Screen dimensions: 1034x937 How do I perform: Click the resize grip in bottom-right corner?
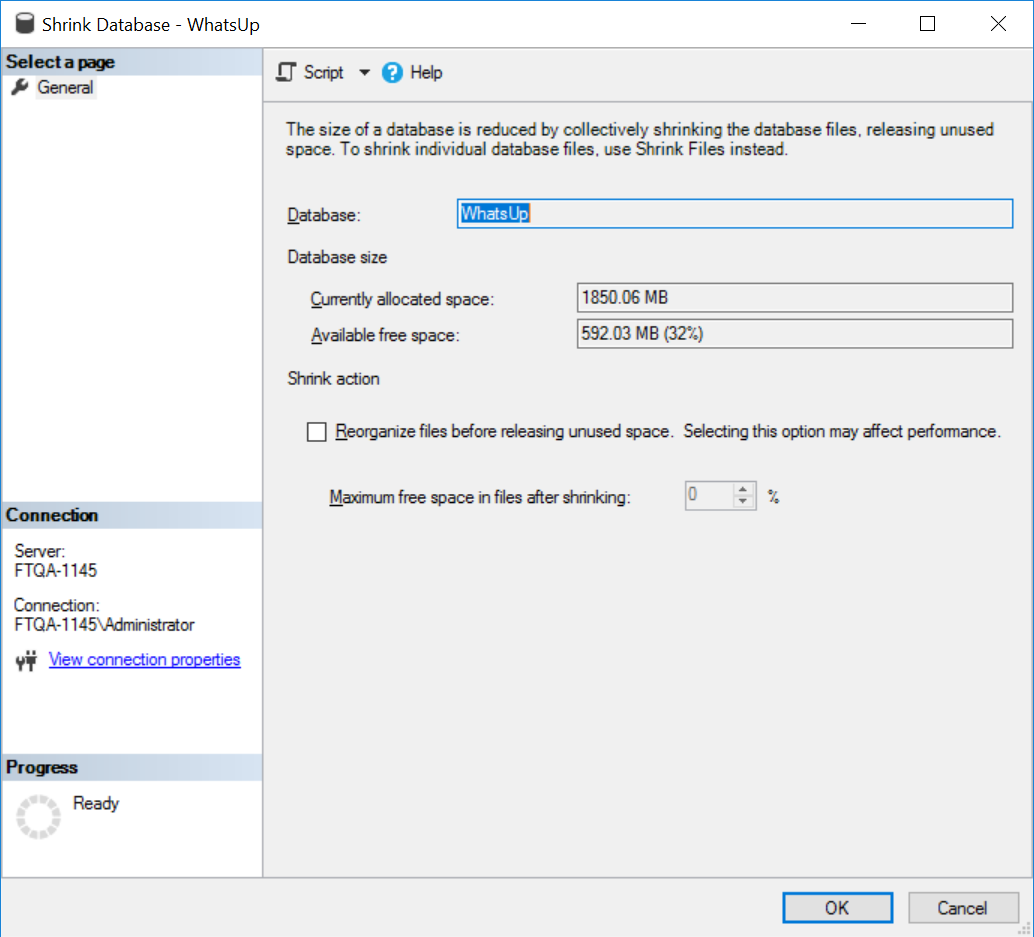point(1026,929)
